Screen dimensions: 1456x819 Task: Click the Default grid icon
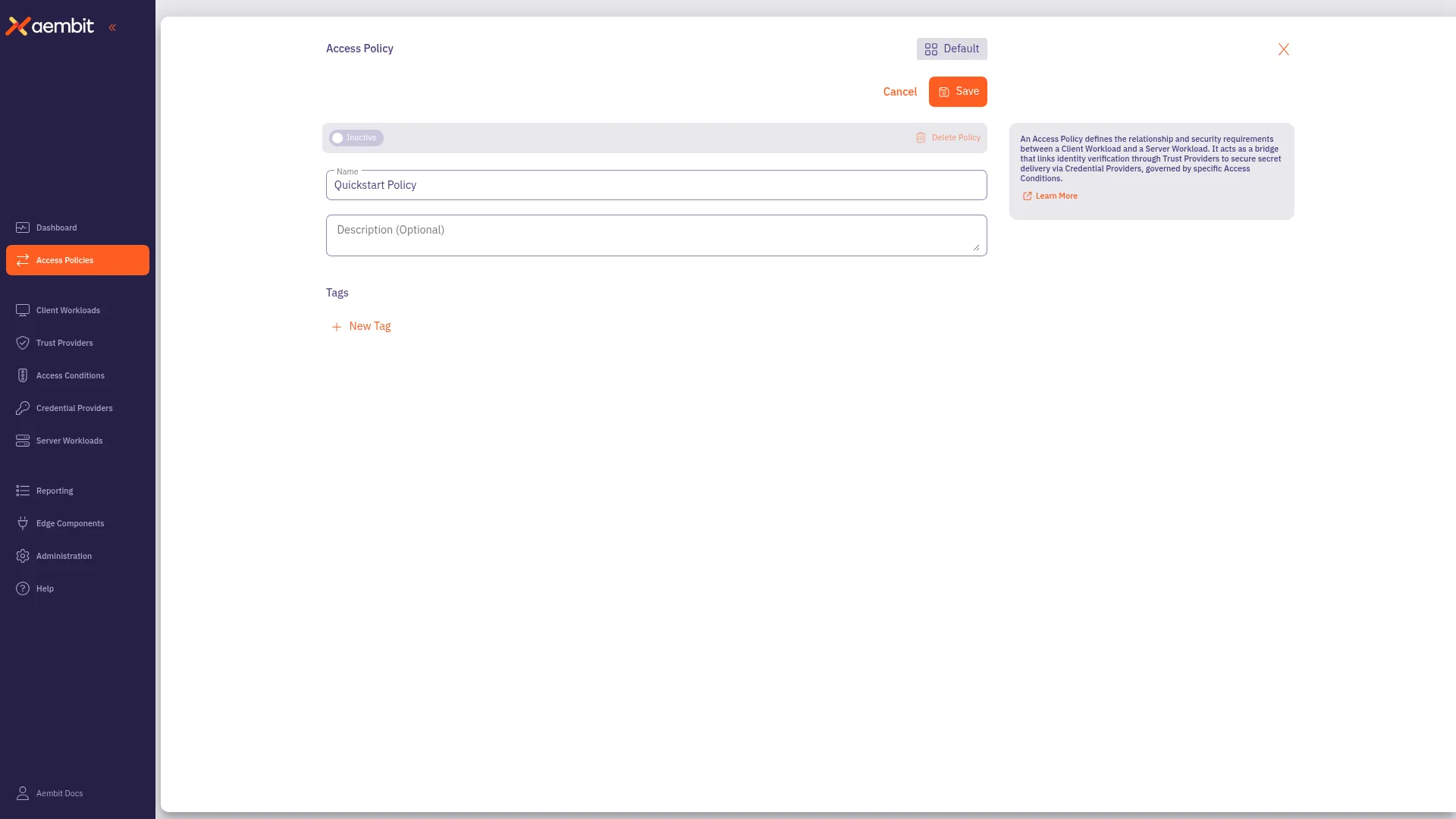click(x=931, y=49)
